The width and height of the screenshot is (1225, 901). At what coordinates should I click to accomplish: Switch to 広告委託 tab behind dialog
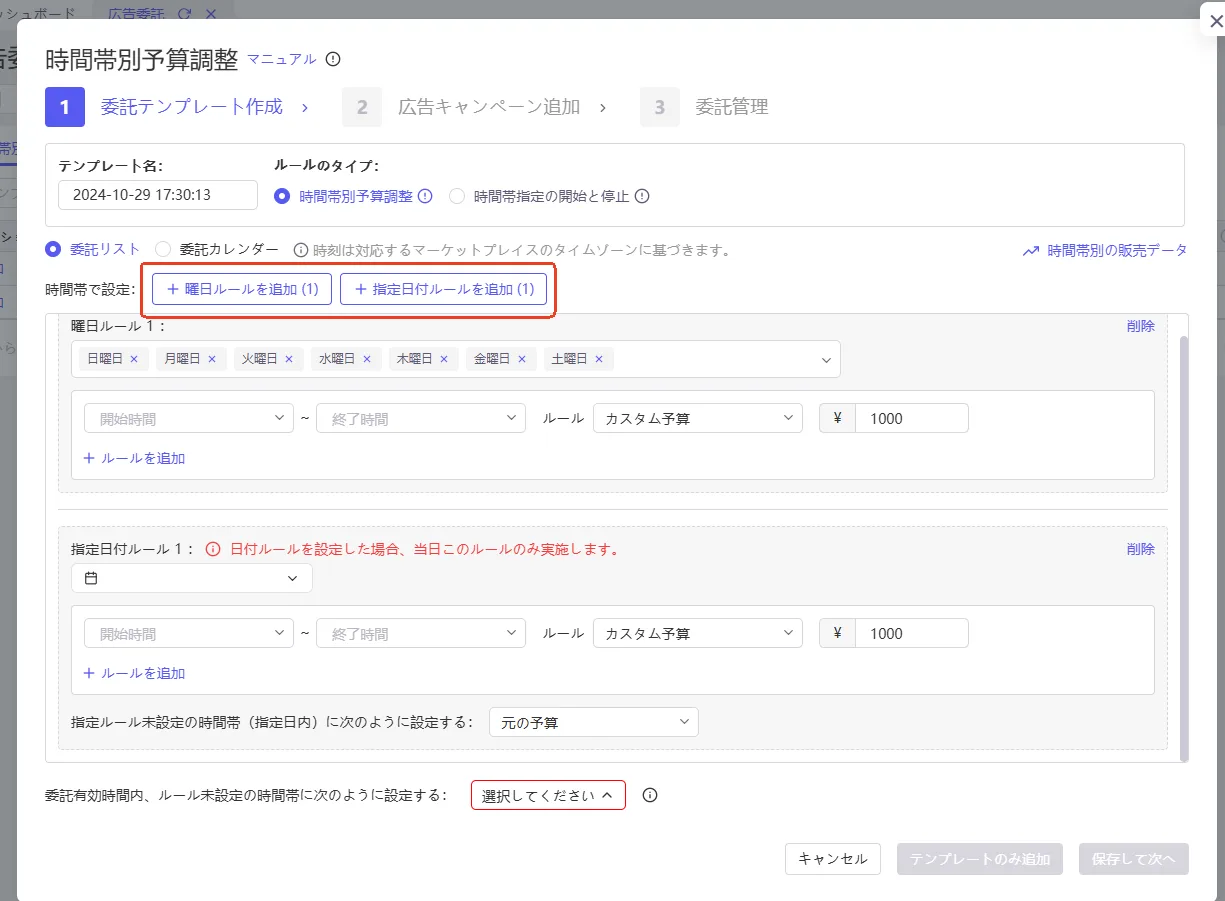136,14
